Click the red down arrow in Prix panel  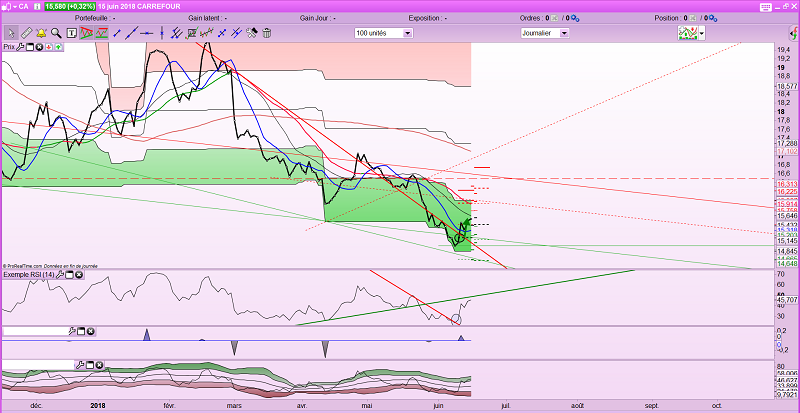(48, 46)
